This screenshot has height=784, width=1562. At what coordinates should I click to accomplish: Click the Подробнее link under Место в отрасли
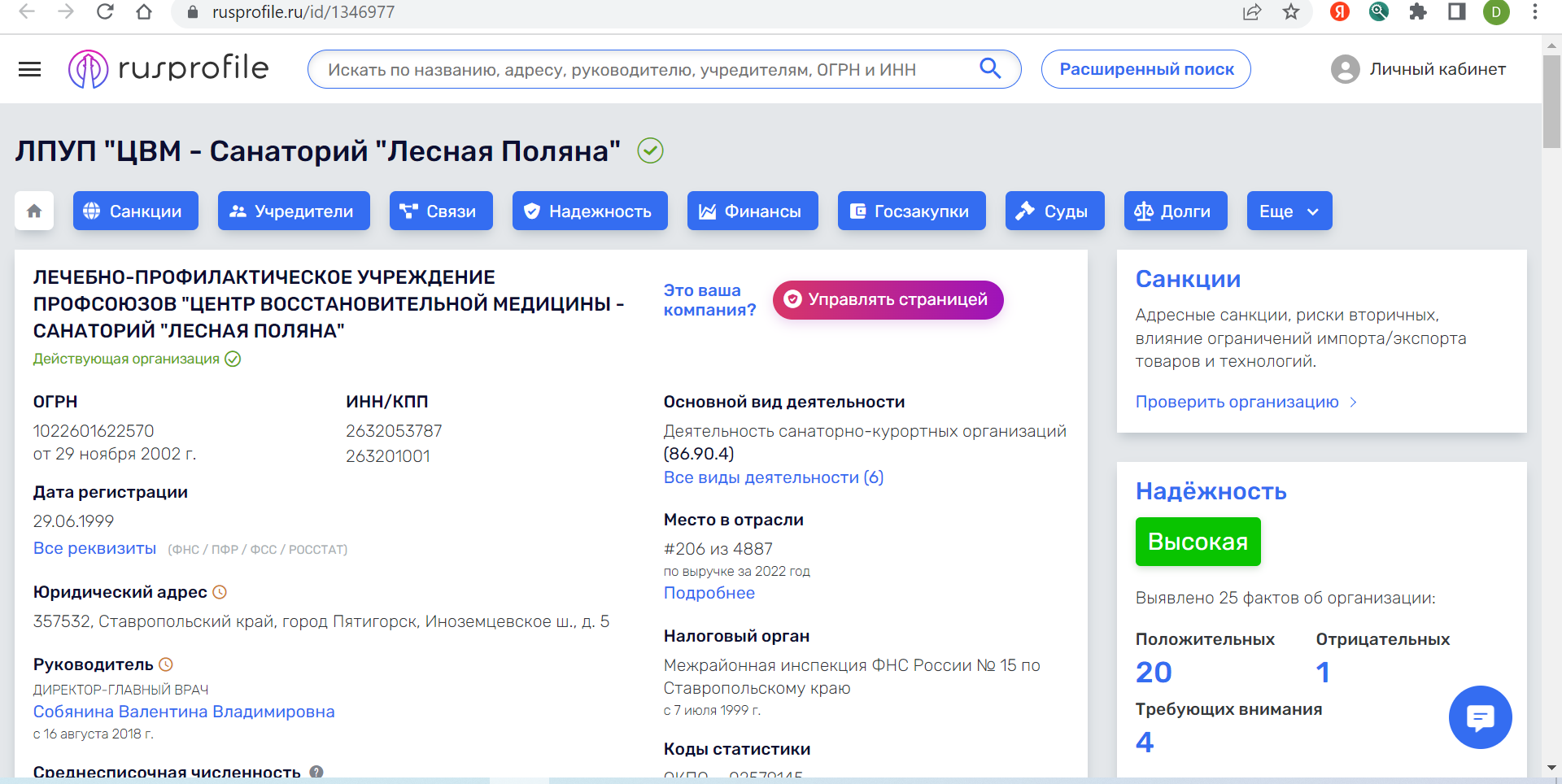point(709,593)
